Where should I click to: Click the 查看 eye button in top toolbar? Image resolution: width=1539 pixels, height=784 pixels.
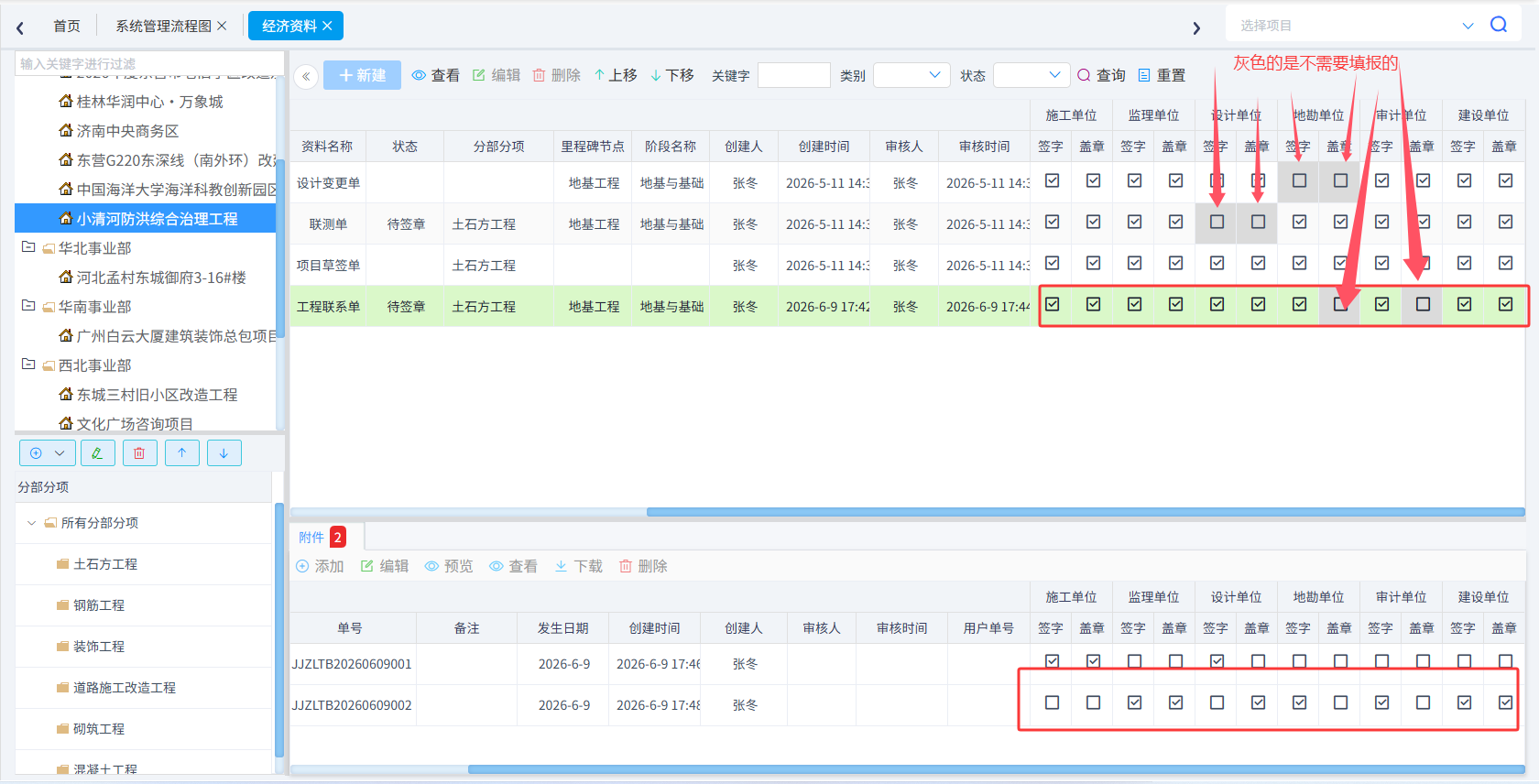pyautogui.click(x=436, y=75)
